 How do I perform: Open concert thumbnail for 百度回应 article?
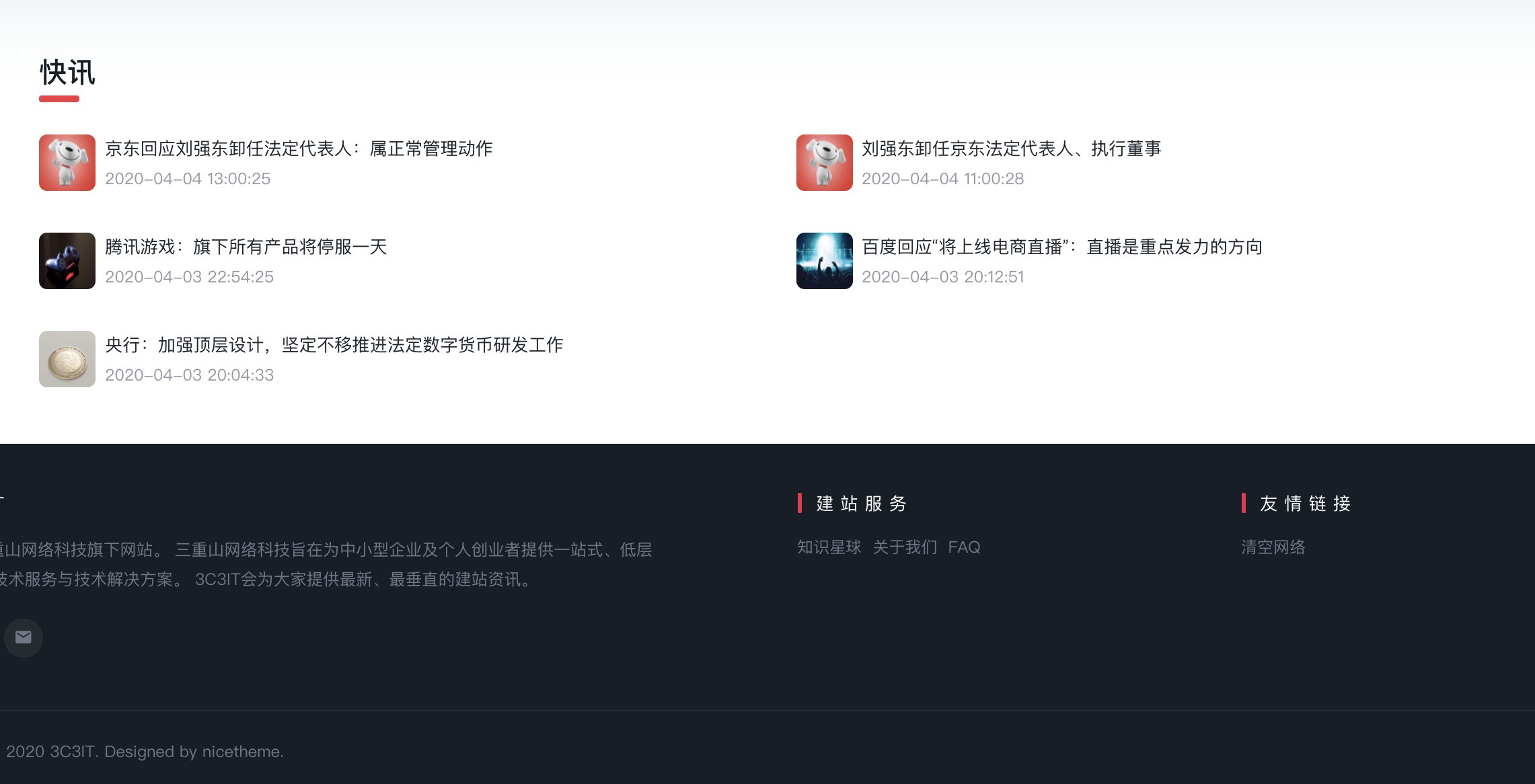coord(825,261)
